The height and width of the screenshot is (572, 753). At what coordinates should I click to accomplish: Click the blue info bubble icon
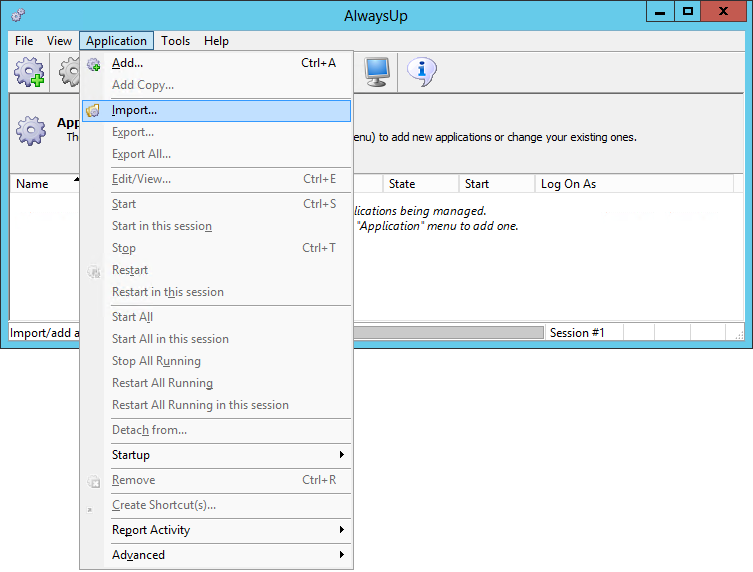422,72
